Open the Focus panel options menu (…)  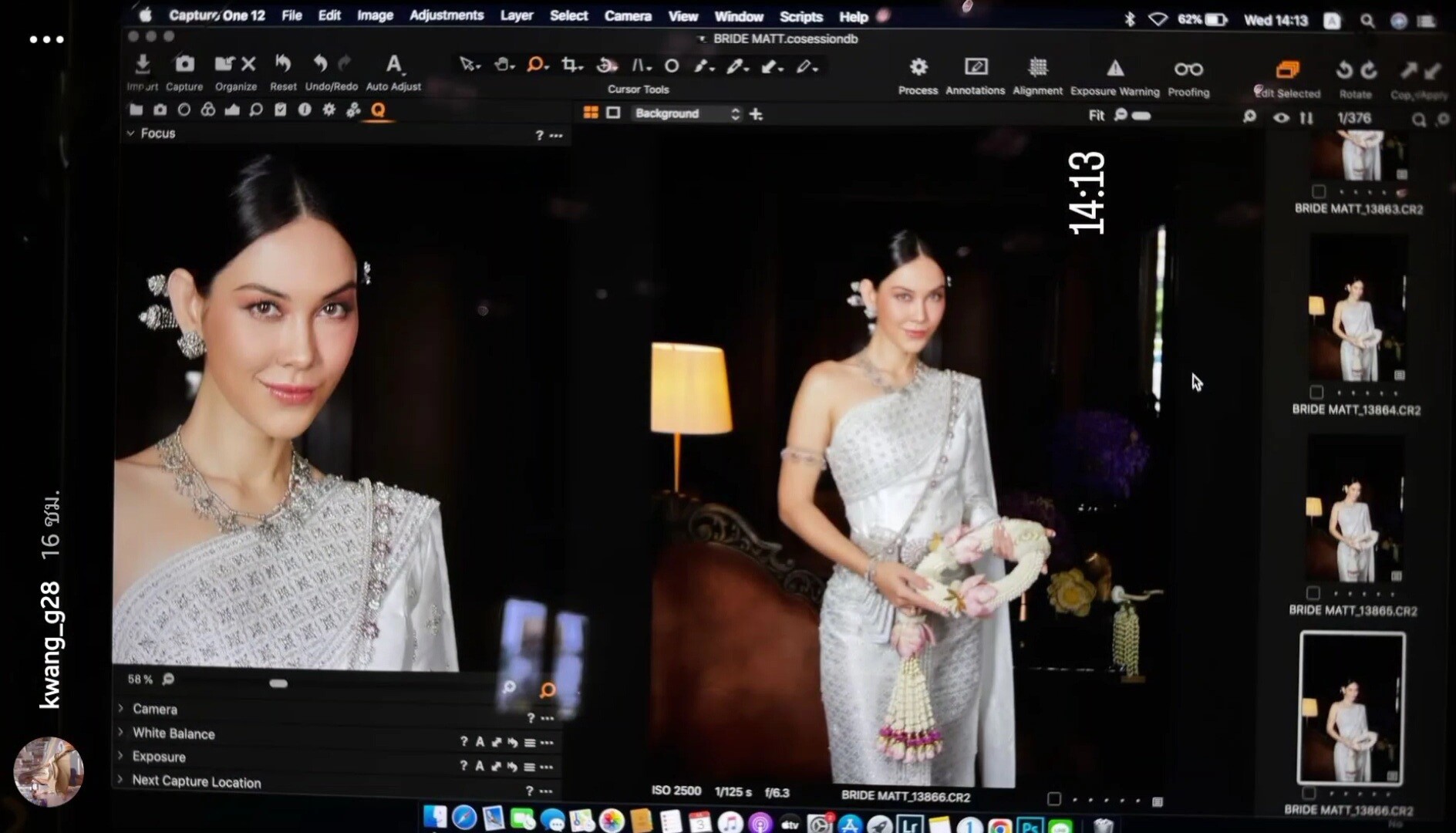pos(556,136)
